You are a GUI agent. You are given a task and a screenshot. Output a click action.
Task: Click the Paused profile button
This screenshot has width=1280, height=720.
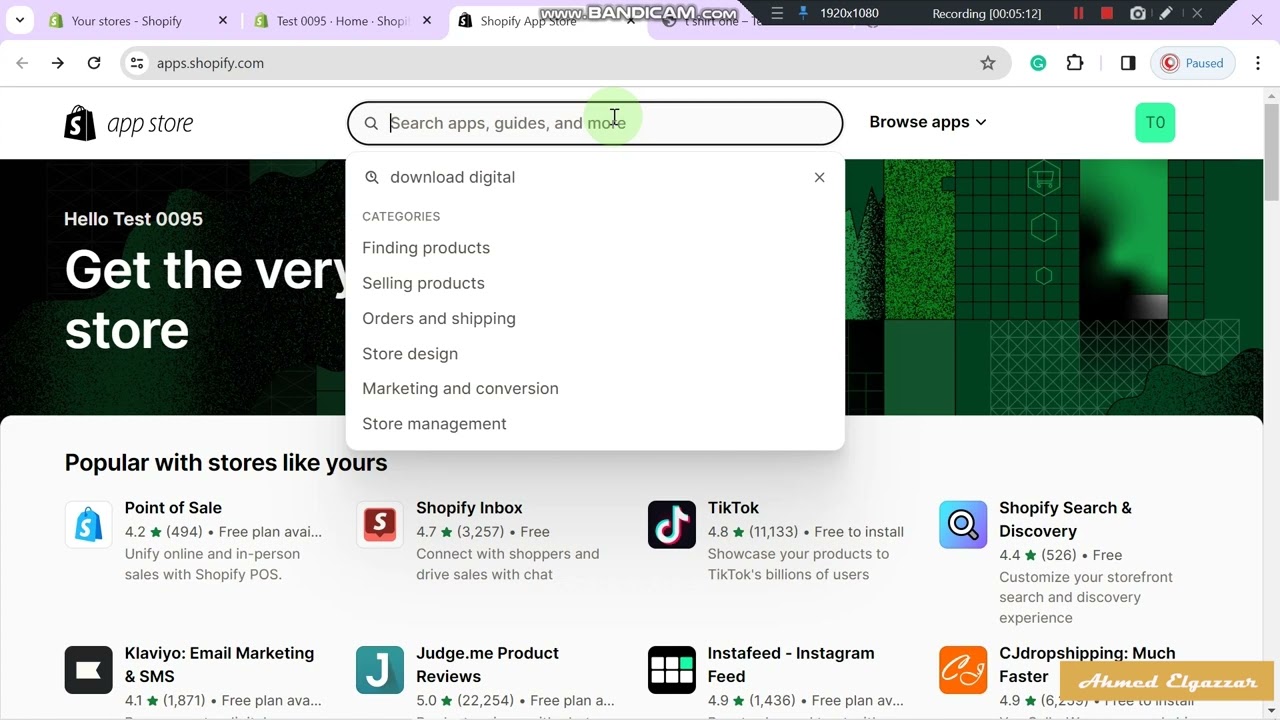tap(1192, 63)
